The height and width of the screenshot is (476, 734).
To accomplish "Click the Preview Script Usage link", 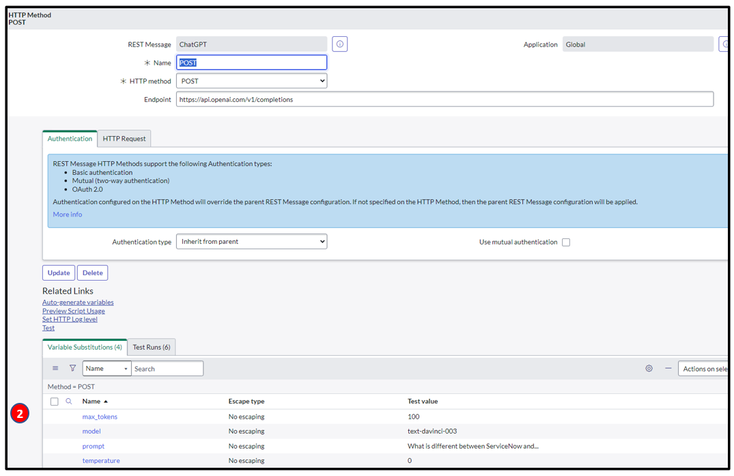I will (x=73, y=311).
